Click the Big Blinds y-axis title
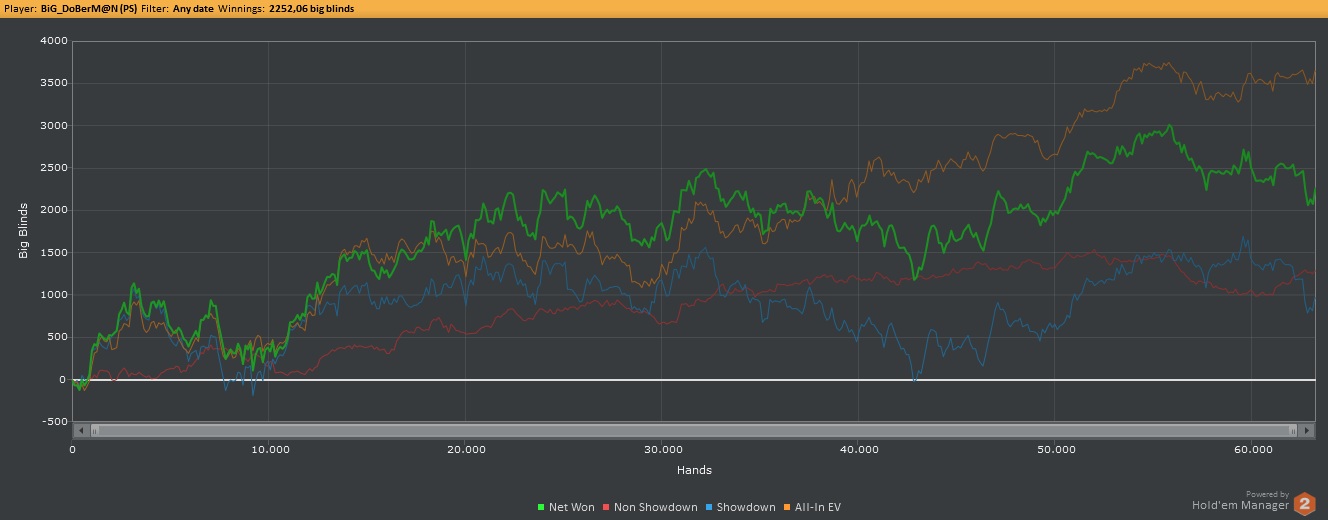Viewport: 1328px width, 520px height. [24, 230]
